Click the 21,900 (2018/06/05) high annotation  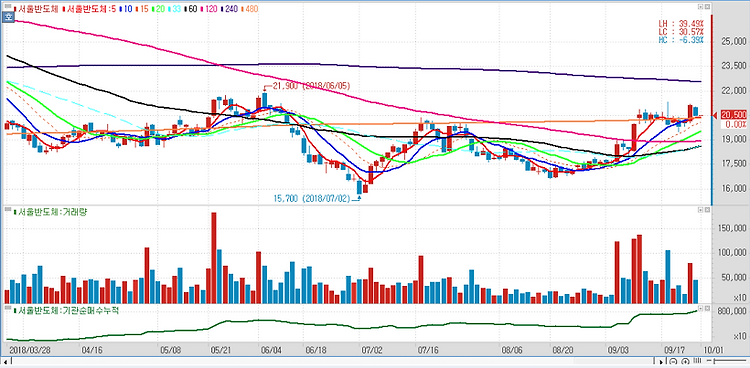310,86
